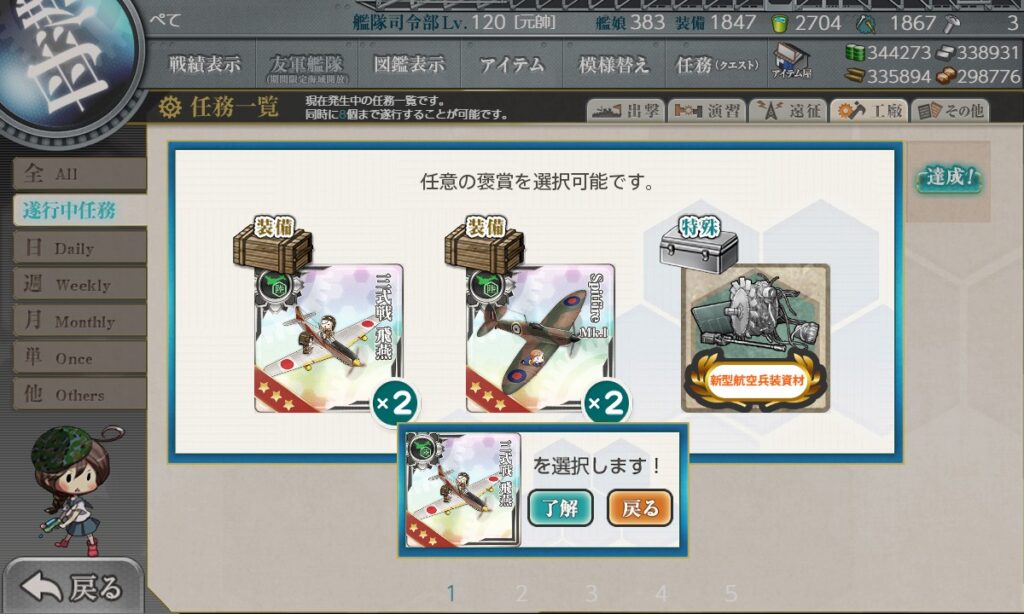Cancel selection with orange 戻る button
1024x614 pixels.
point(640,508)
